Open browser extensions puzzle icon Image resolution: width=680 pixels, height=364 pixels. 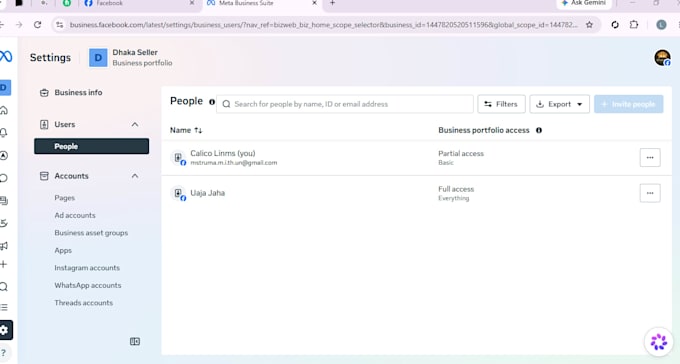point(634,25)
